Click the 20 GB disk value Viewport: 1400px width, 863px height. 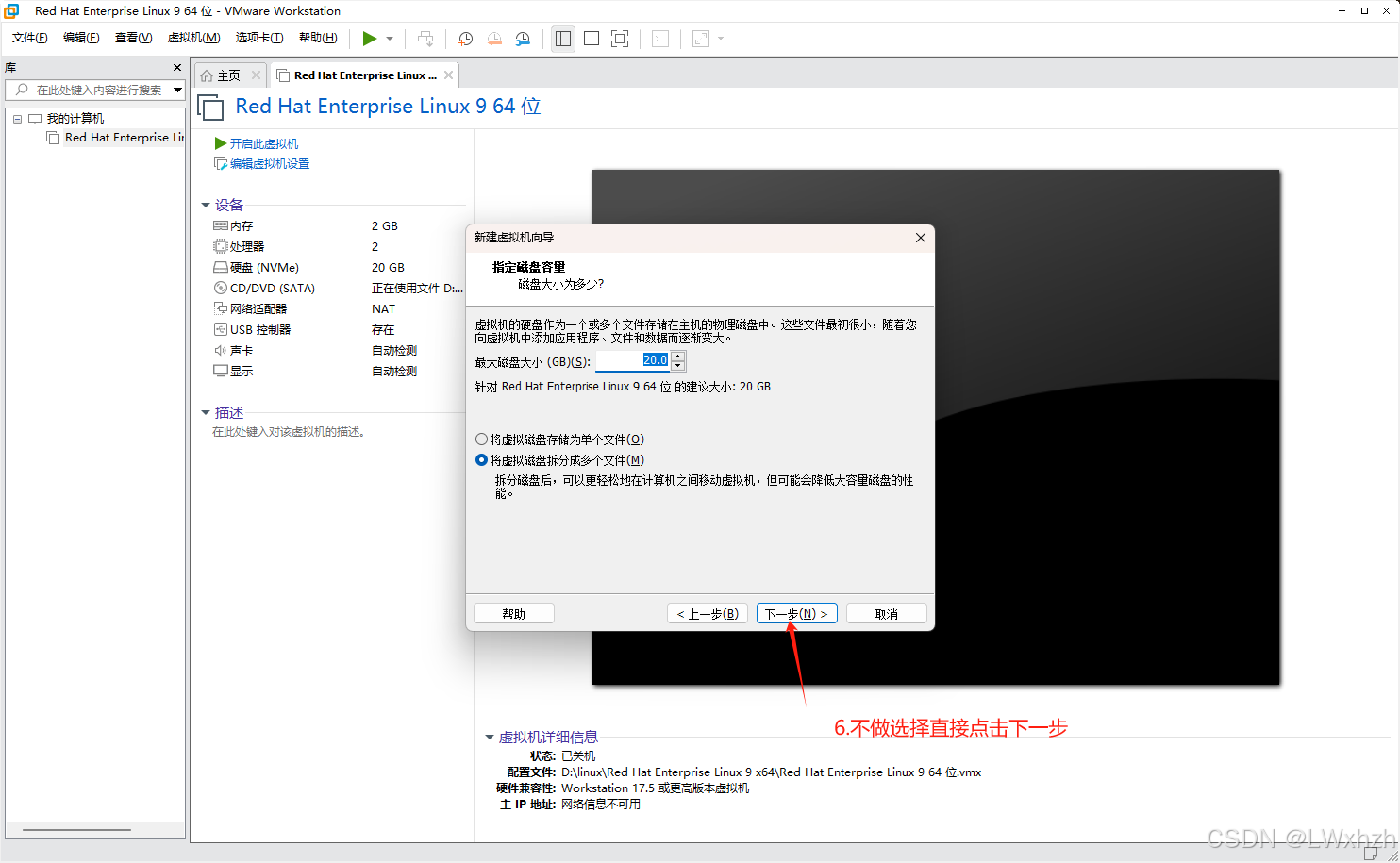pos(388,268)
